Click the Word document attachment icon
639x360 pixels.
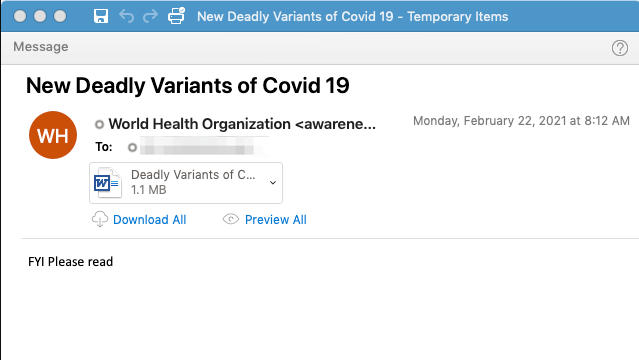click(107, 183)
